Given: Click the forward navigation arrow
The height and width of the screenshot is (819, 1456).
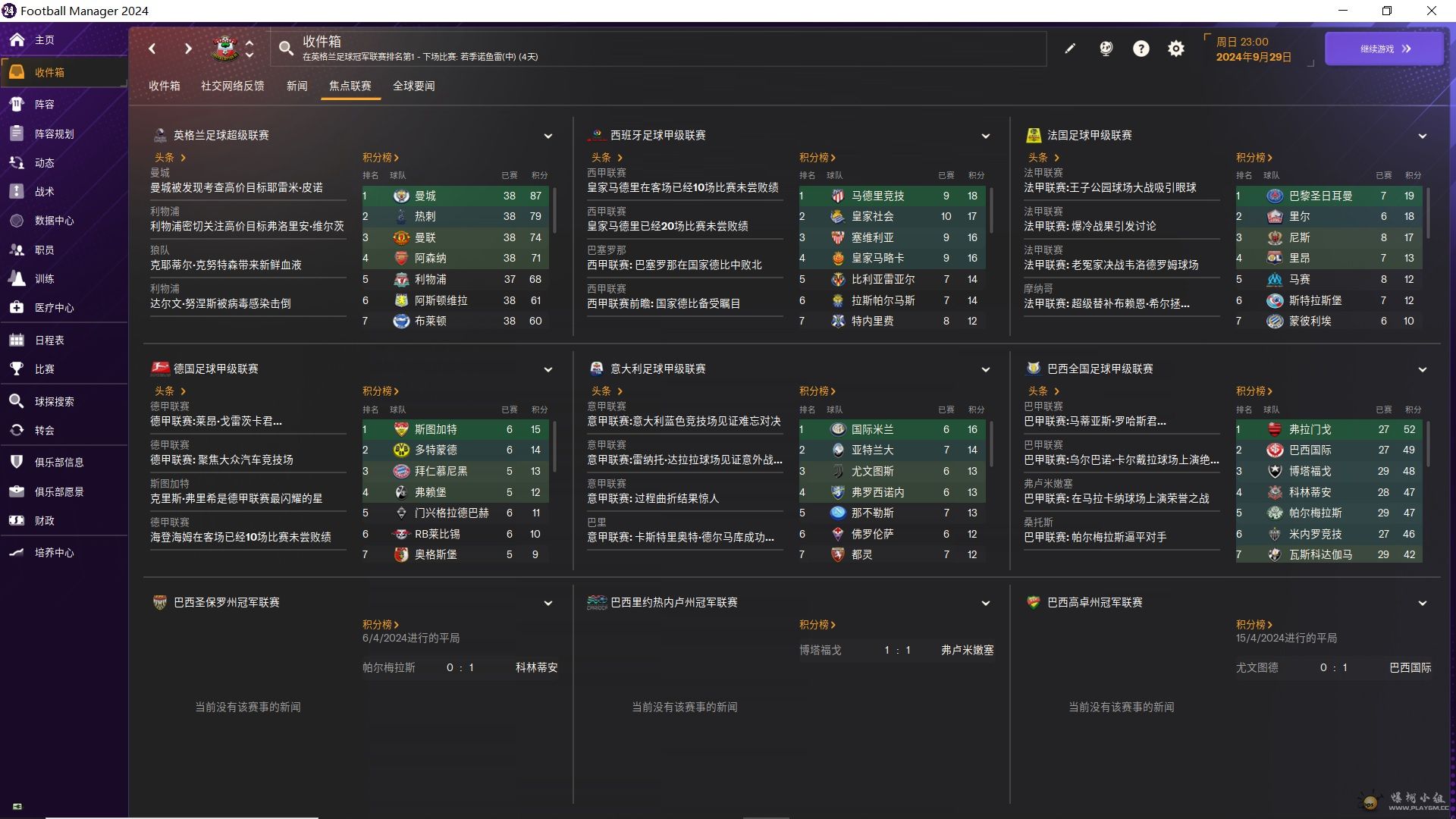Looking at the screenshot, I should [x=188, y=49].
